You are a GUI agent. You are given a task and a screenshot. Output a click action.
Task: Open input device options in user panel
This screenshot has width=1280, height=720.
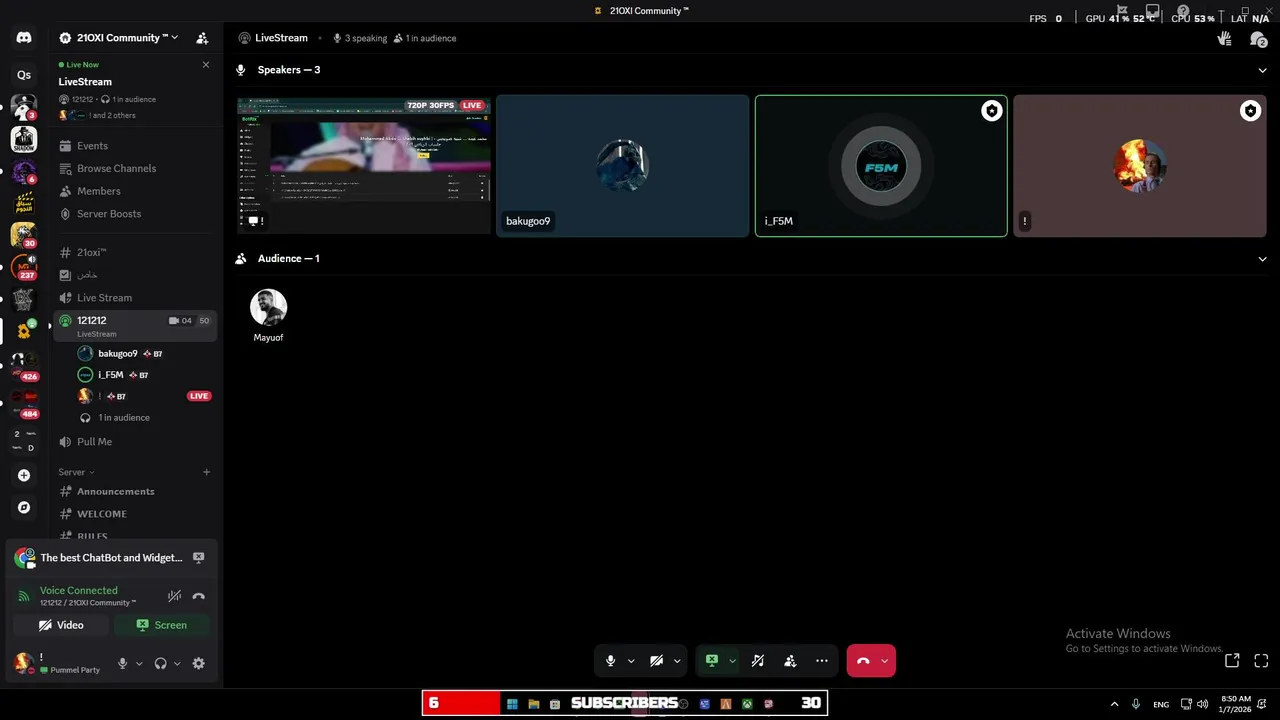tap(139, 663)
